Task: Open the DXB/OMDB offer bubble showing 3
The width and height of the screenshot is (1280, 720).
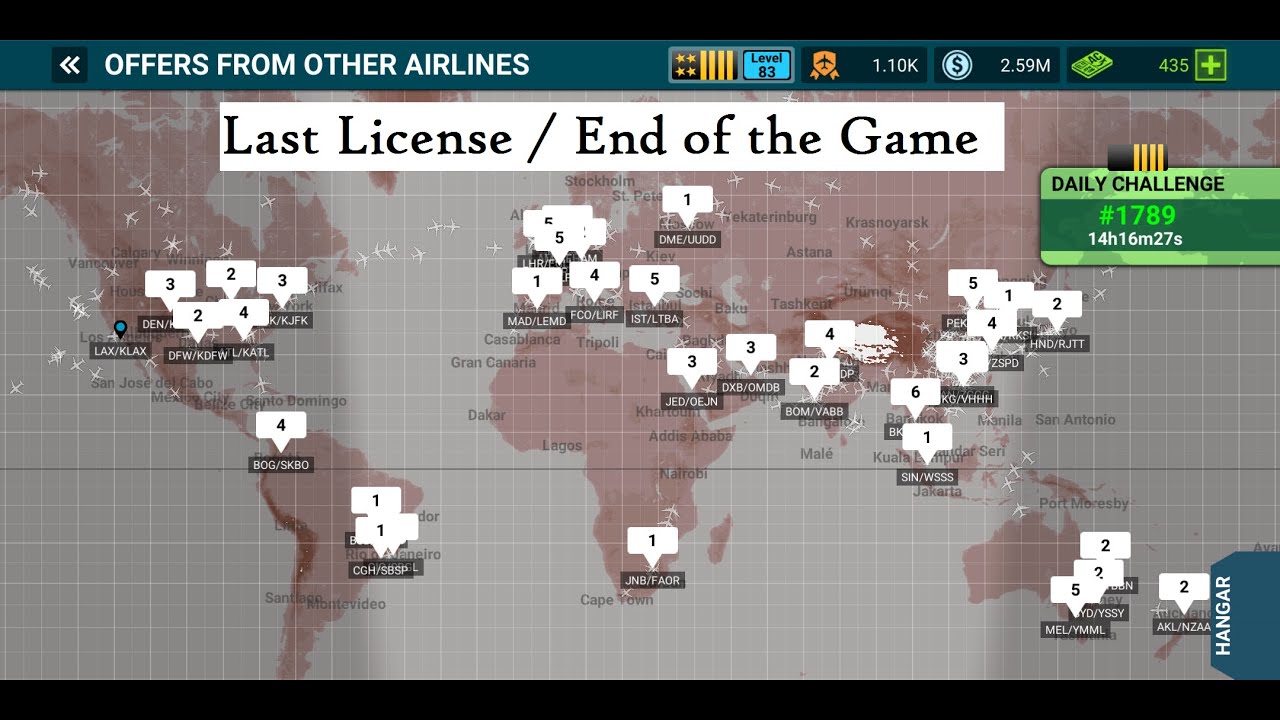Action: pos(750,351)
